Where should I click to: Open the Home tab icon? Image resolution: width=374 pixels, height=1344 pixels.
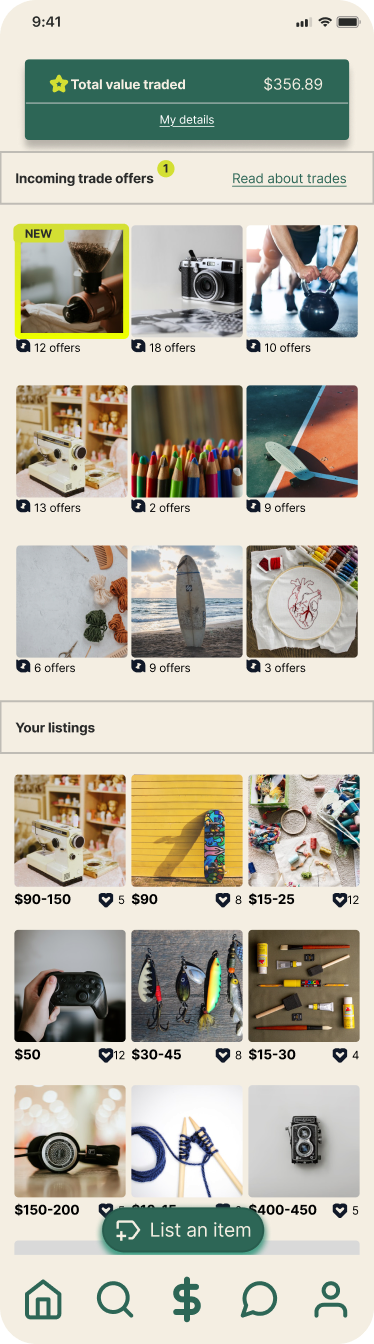(43, 1299)
